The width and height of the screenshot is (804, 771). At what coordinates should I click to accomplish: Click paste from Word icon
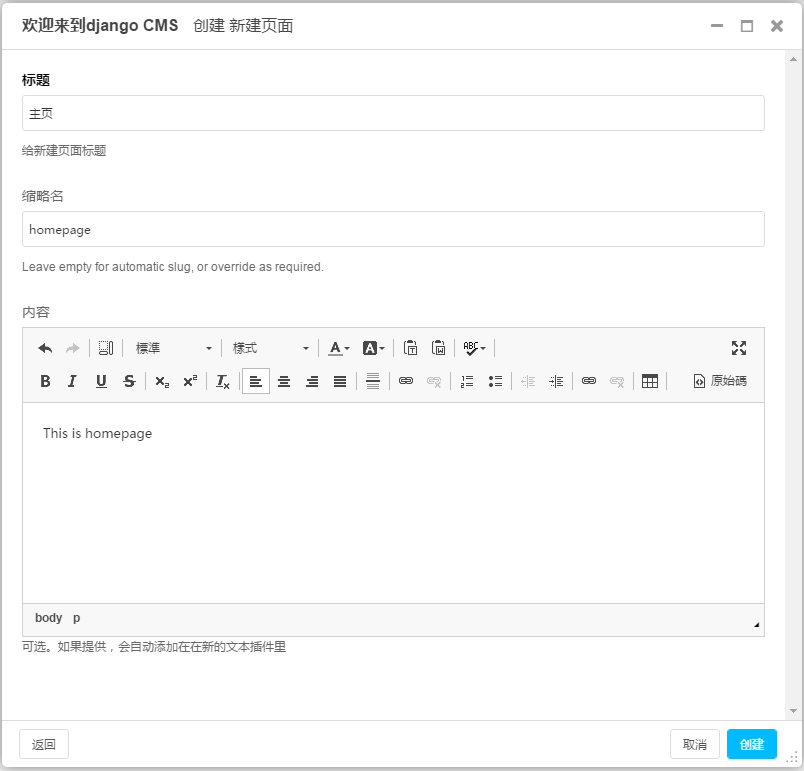click(x=438, y=348)
